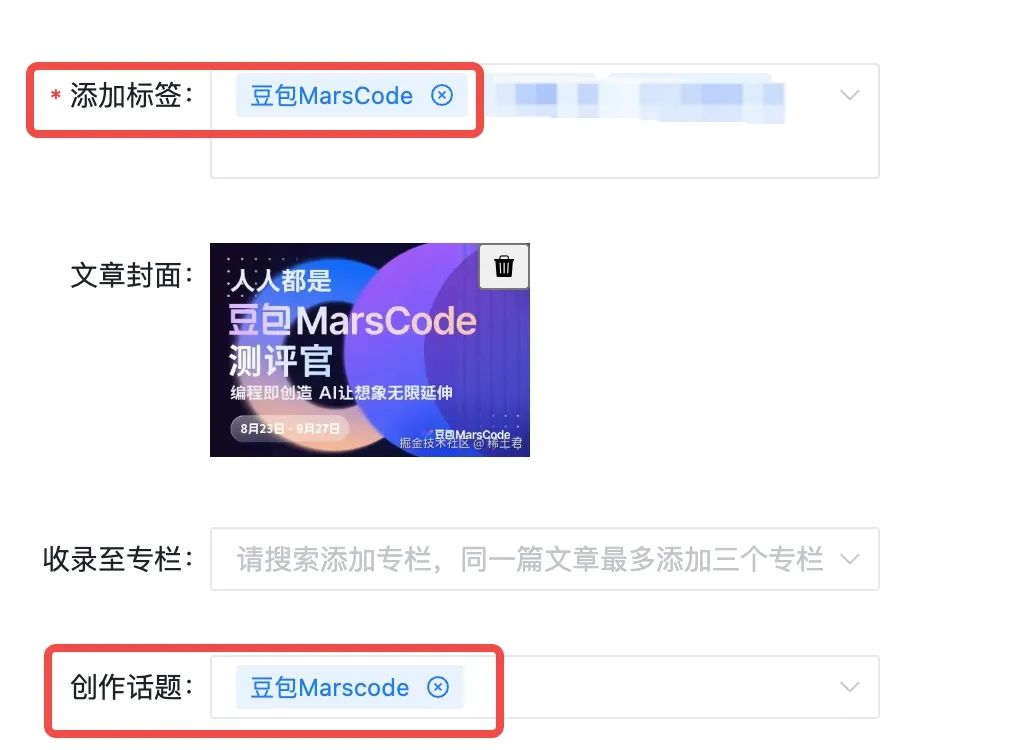Screen dimensions: 1012x750
Task: Click the first blurred tag after 豆包MarsCode
Action: coord(547,97)
